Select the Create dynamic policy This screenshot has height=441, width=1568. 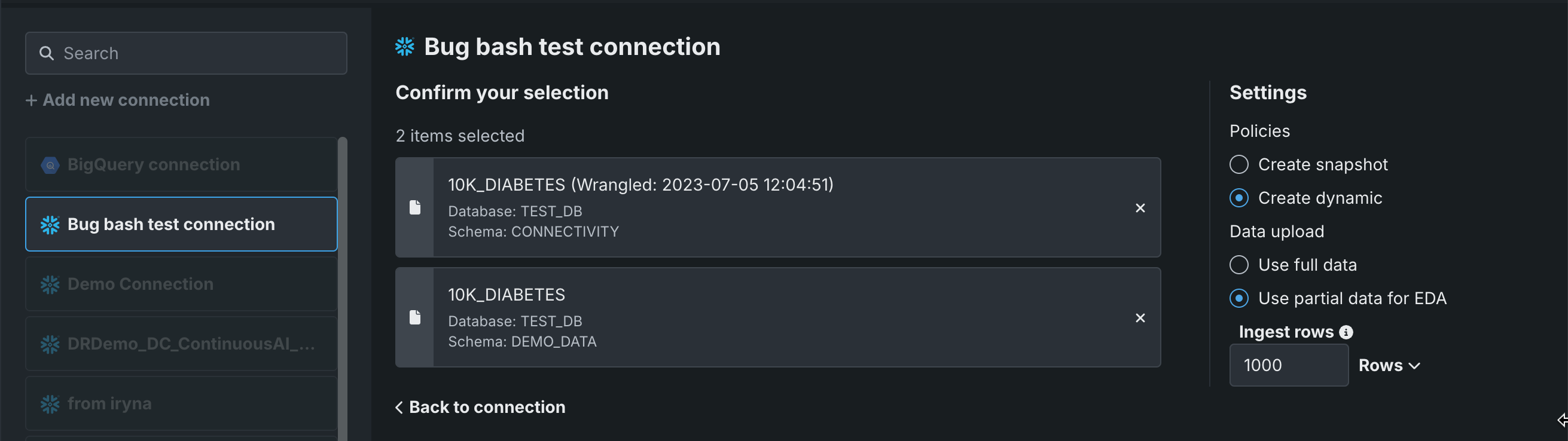(x=1238, y=198)
